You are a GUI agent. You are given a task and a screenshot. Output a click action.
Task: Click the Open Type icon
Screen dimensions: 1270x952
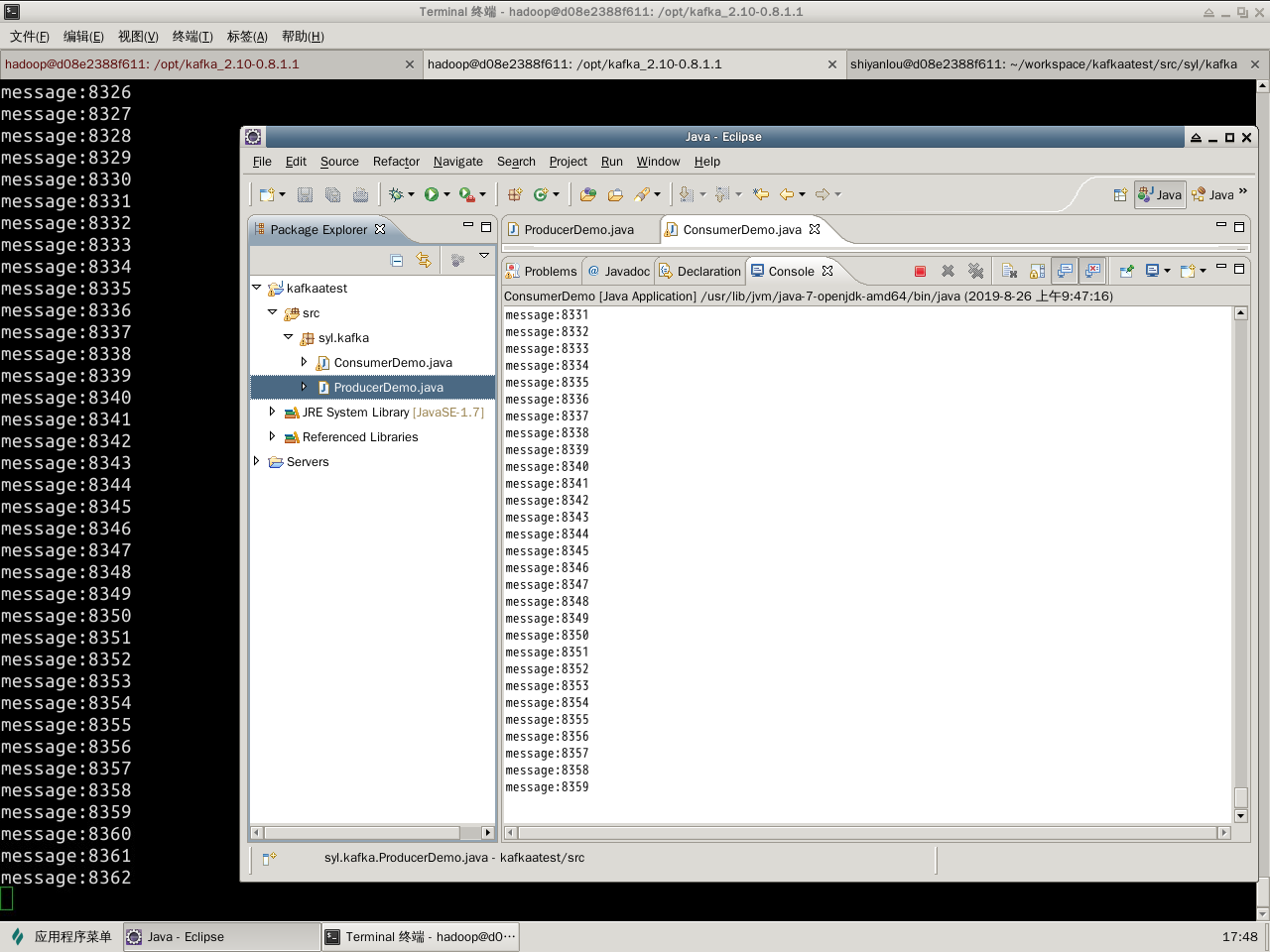[587, 194]
